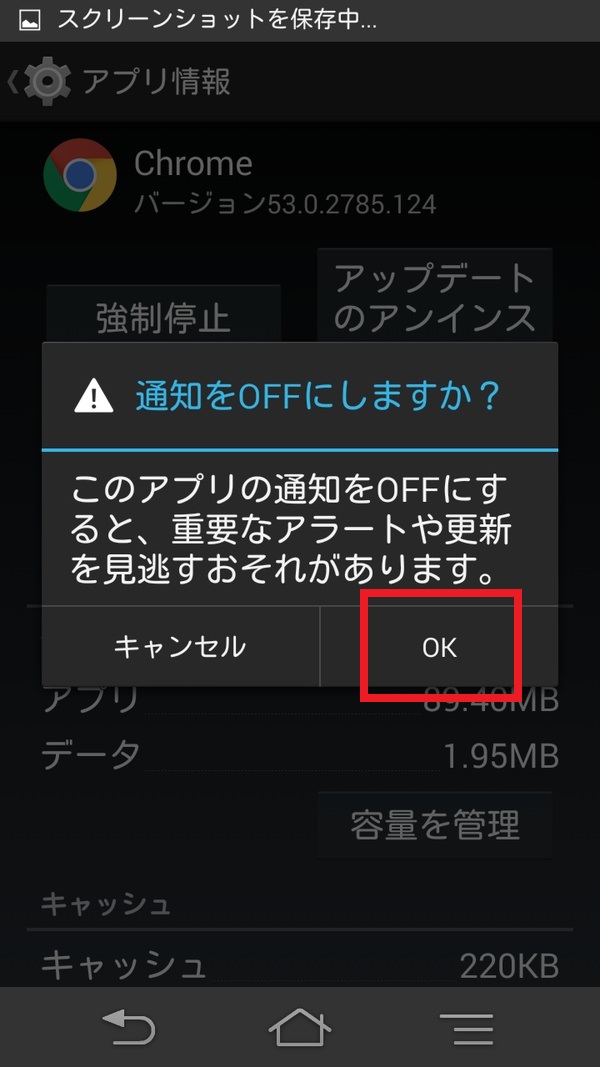Tap the 容量を管理 button
This screenshot has height=1067, width=600.
[x=435, y=825]
